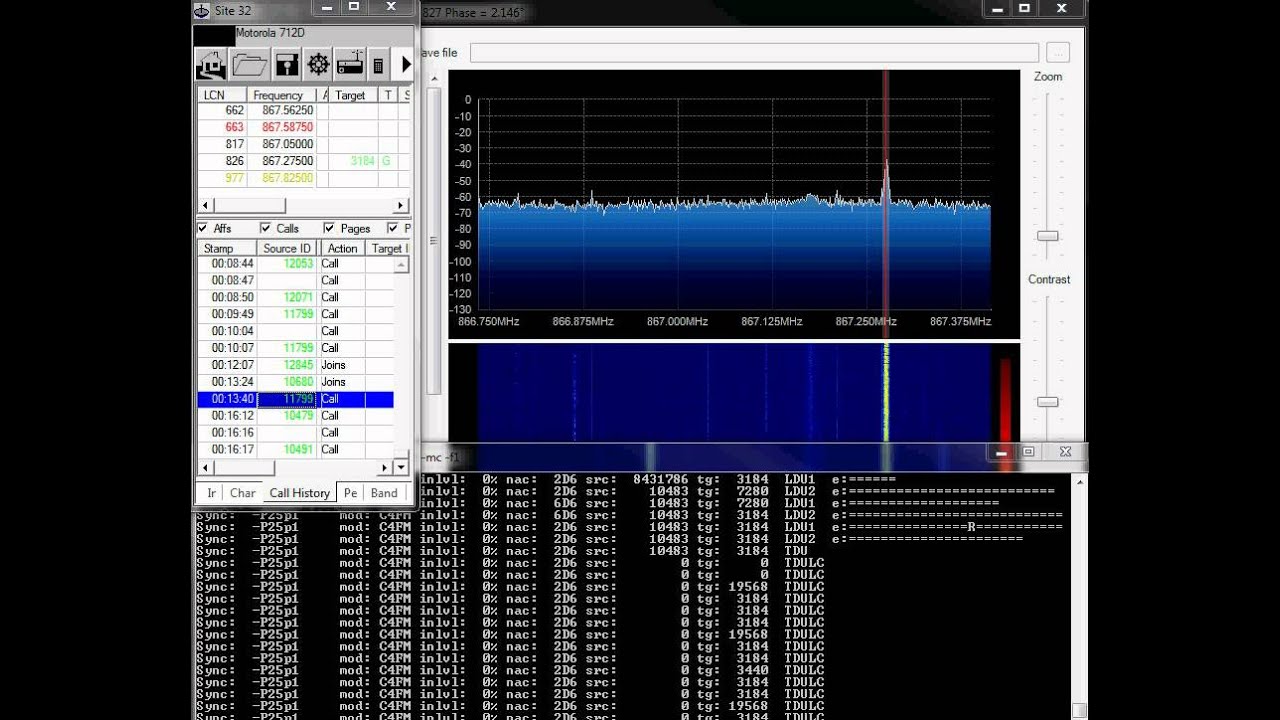Image resolution: width=1280 pixels, height=720 pixels.
Task: Click the bright line in the waterfall display
Action: [x=885, y=392]
